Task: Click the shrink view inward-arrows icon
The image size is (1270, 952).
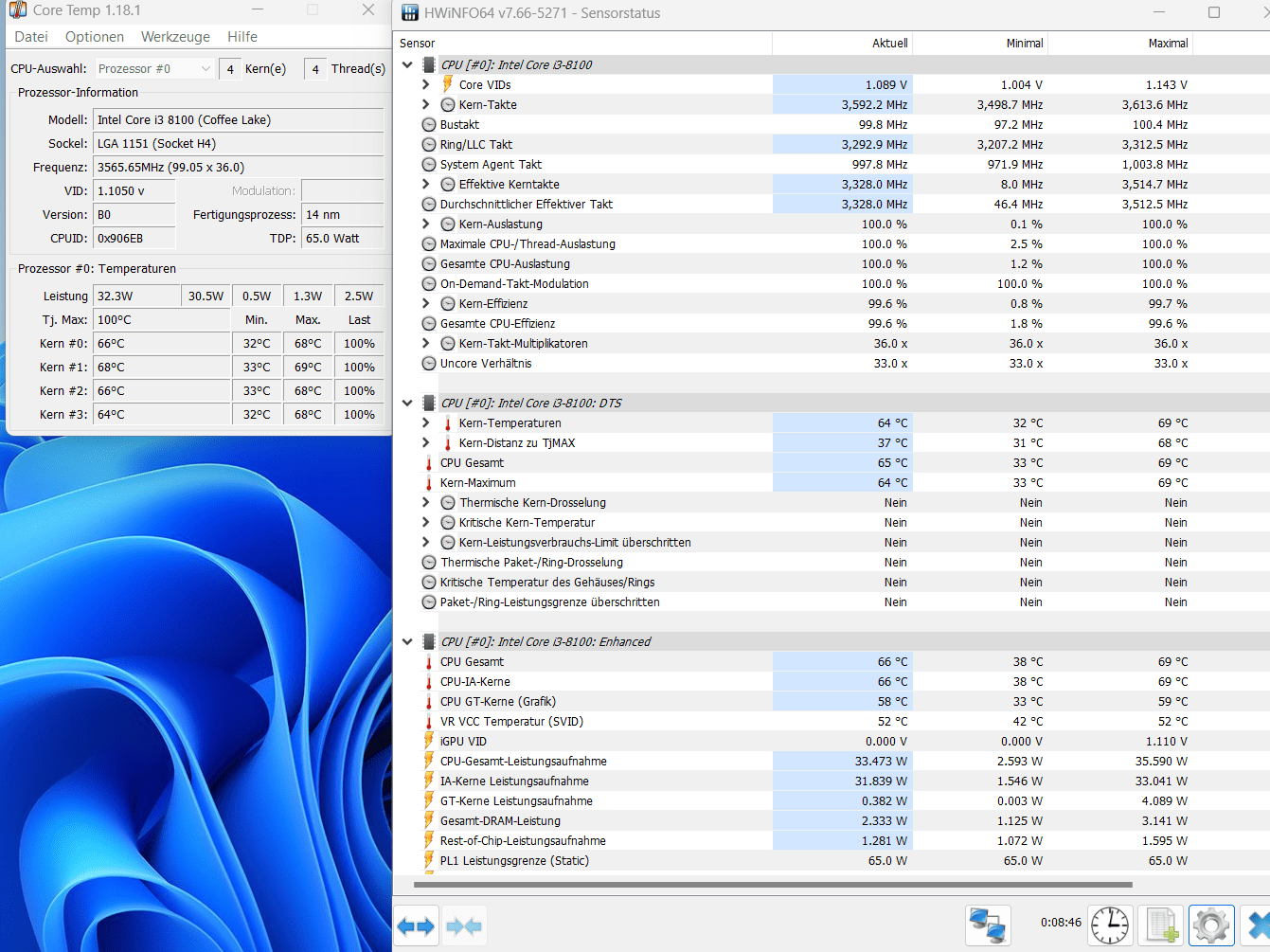Action: pyautogui.click(x=464, y=925)
